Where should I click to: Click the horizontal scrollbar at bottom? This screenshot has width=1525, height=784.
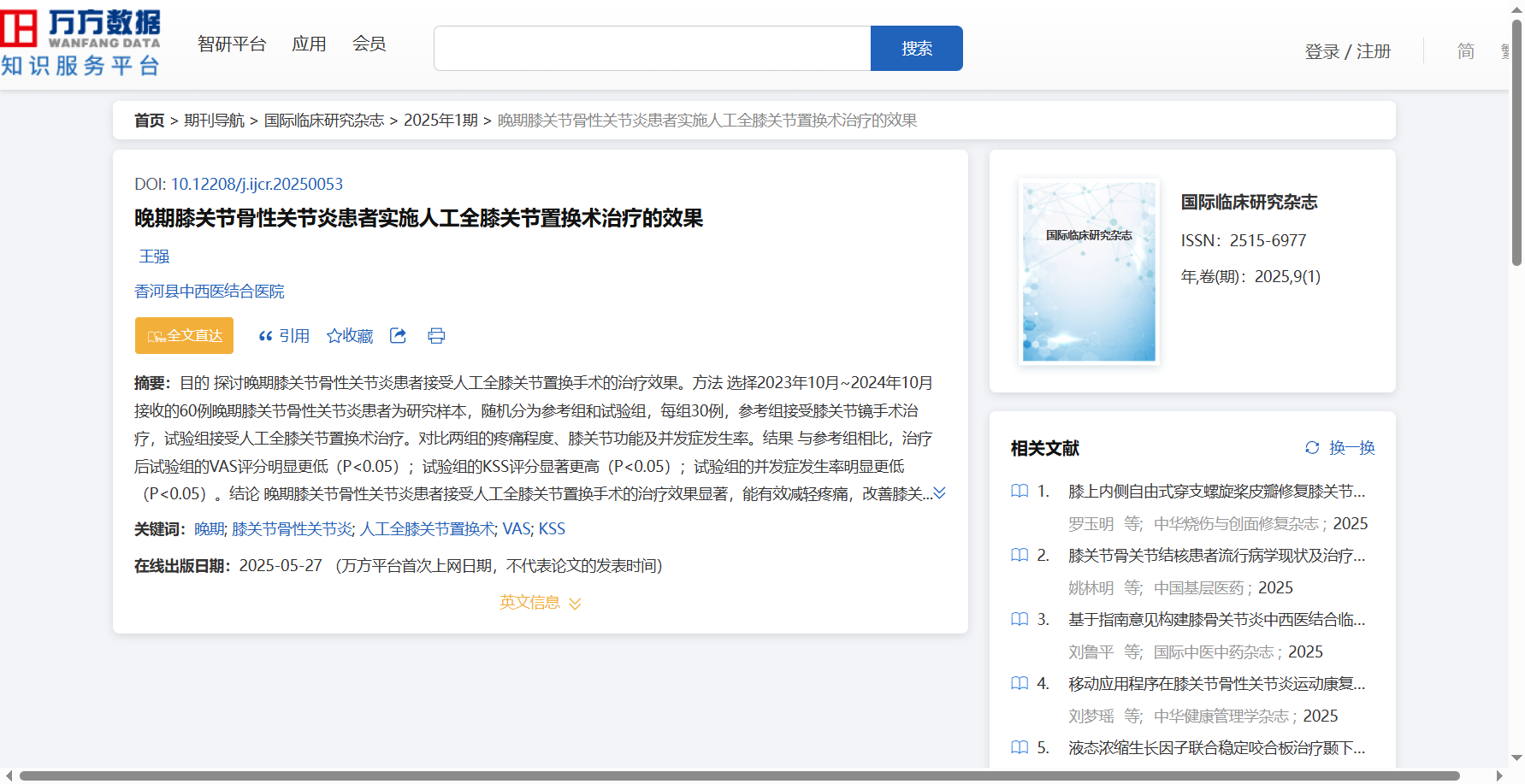[x=739, y=775]
